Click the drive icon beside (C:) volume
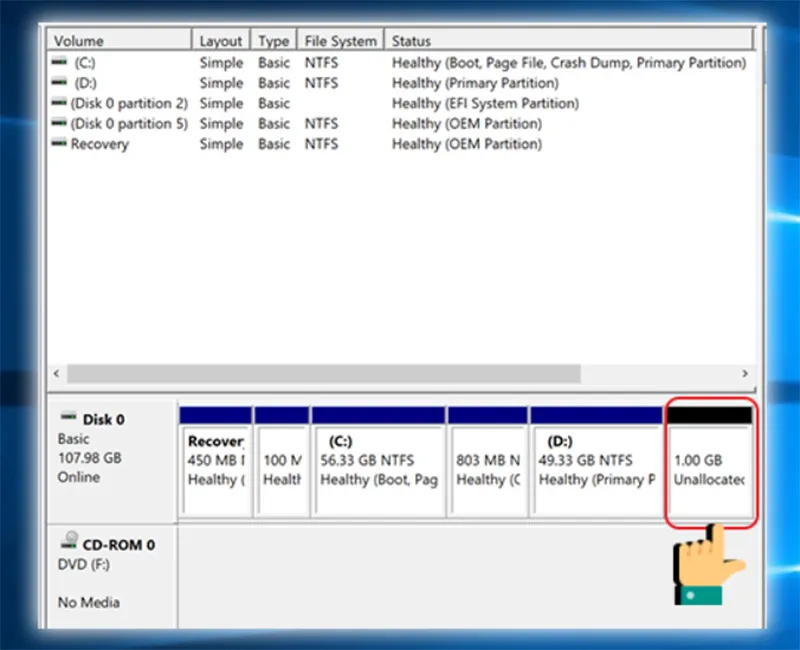Screen dimensions: 800x650 coord(59,62)
